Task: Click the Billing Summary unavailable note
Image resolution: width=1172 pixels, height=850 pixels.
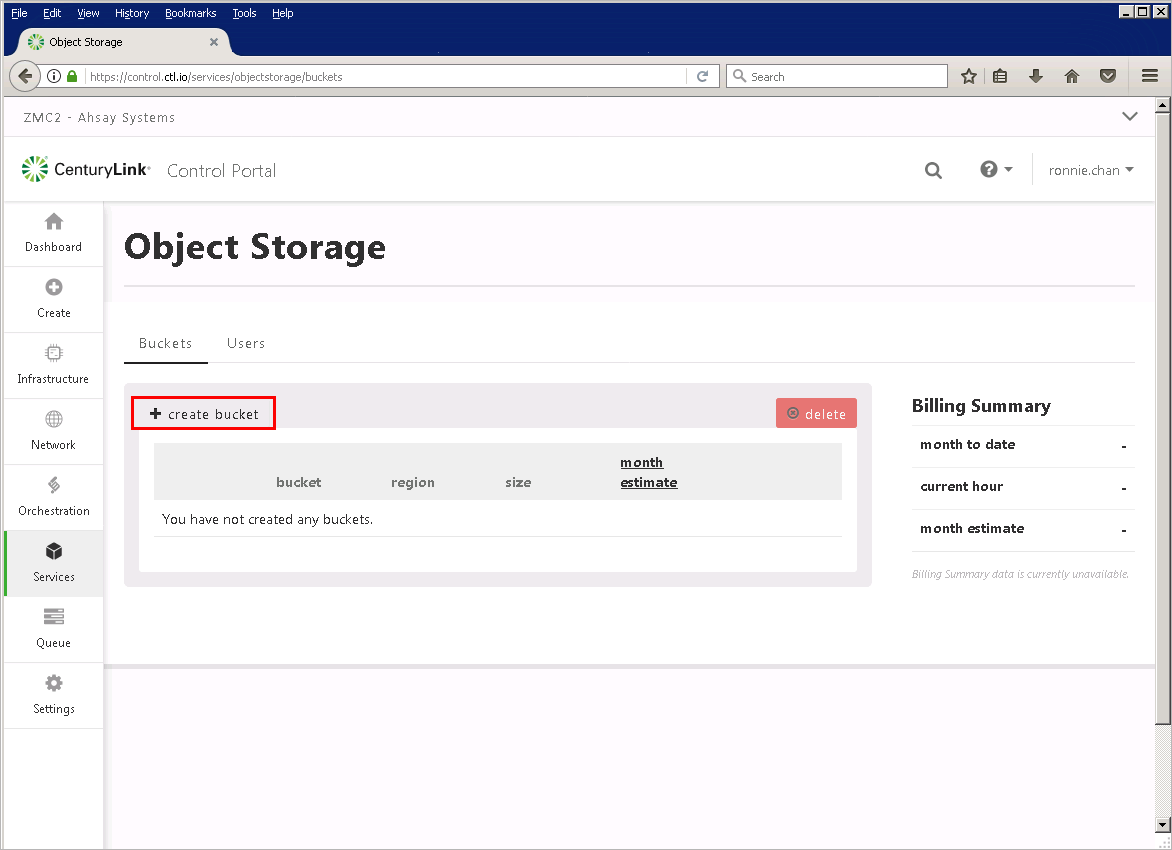Action: point(1020,574)
